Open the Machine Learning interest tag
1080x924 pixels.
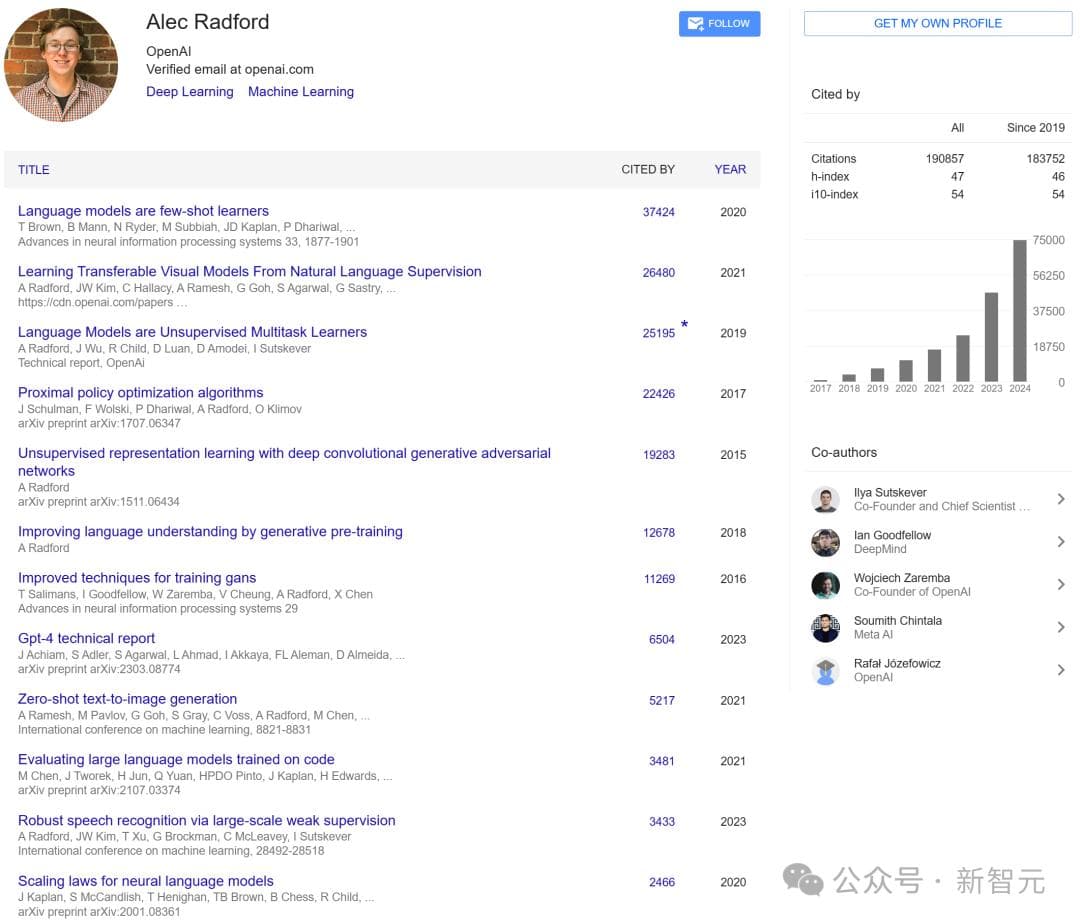(x=301, y=92)
